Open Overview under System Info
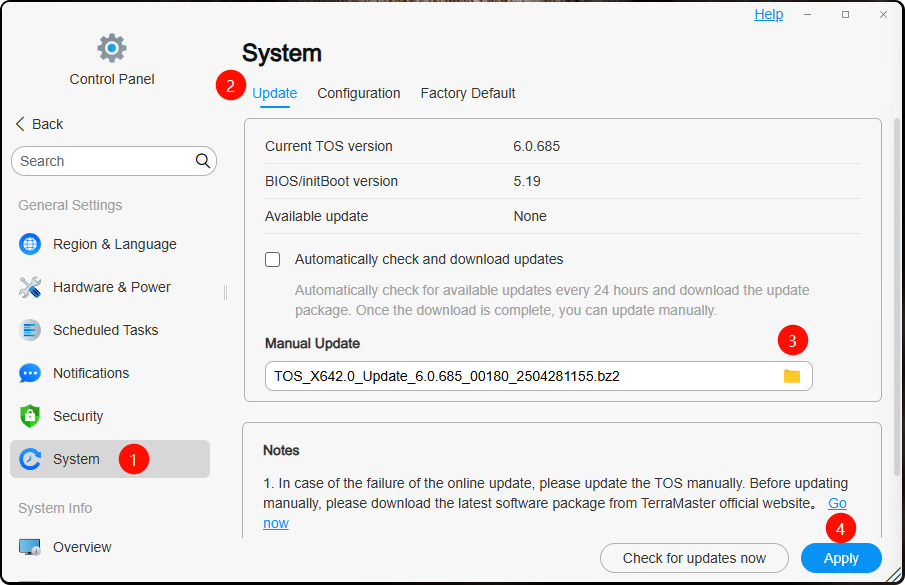The image size is (905, 585). point(110,547)
